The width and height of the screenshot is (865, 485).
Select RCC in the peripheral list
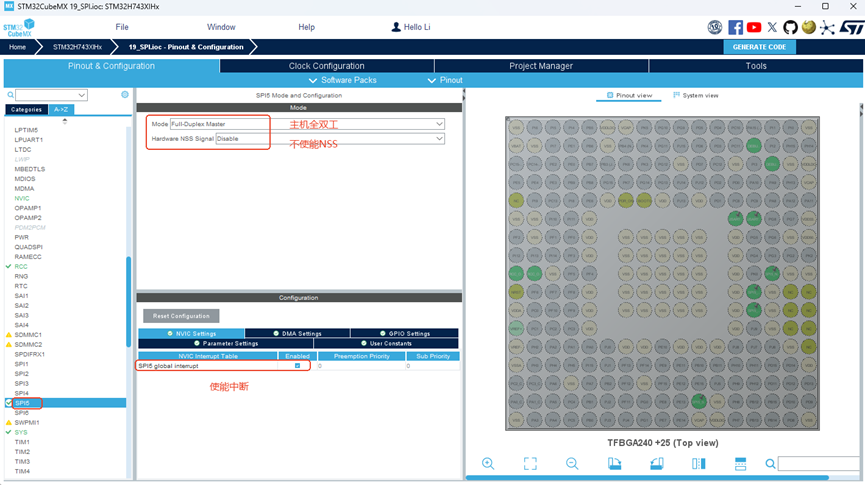coord(21,267)
